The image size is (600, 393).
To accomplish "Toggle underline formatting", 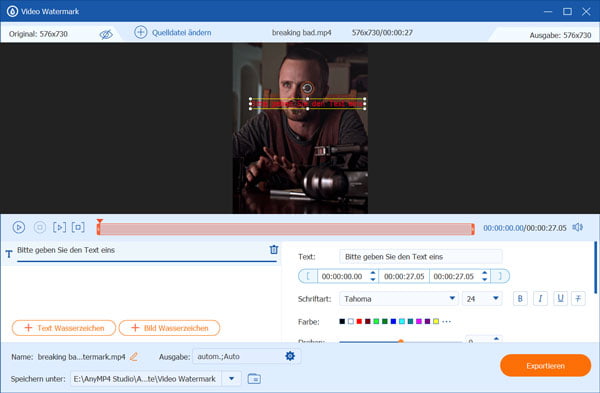I will coord(560,298).
